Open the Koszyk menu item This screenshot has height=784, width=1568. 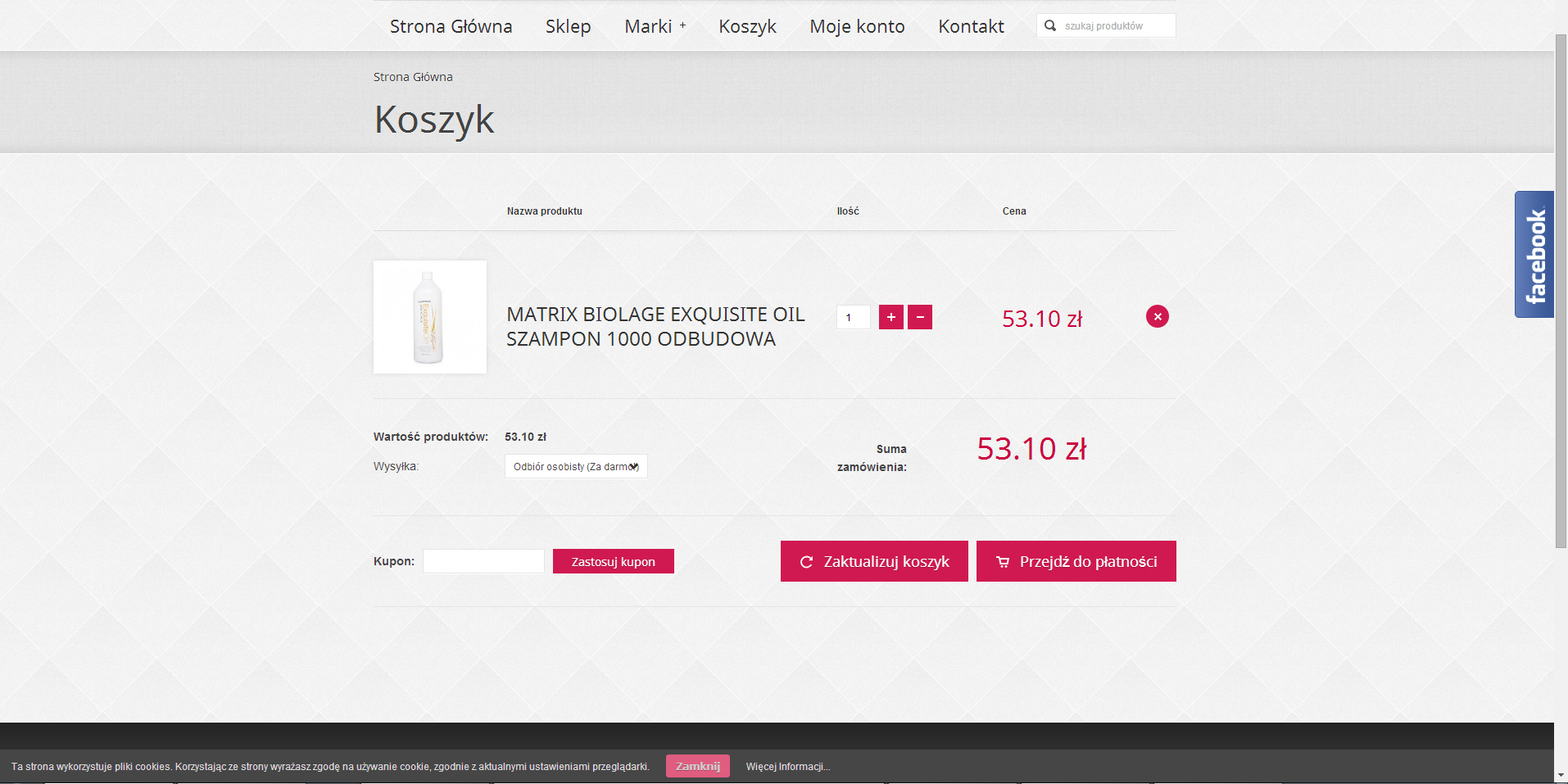747,26
